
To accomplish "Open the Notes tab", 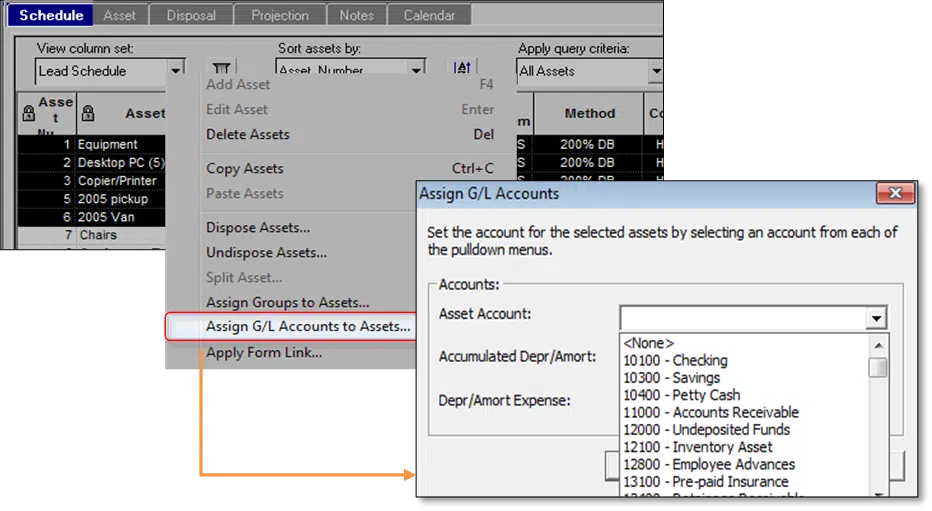I will 357,15.
